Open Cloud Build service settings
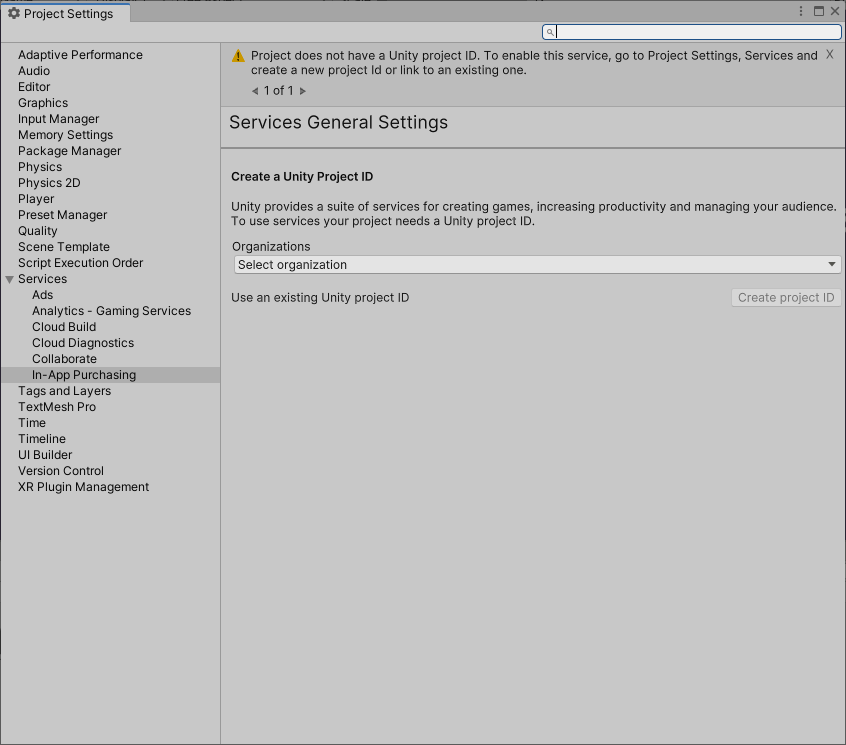 pos(64,327)
